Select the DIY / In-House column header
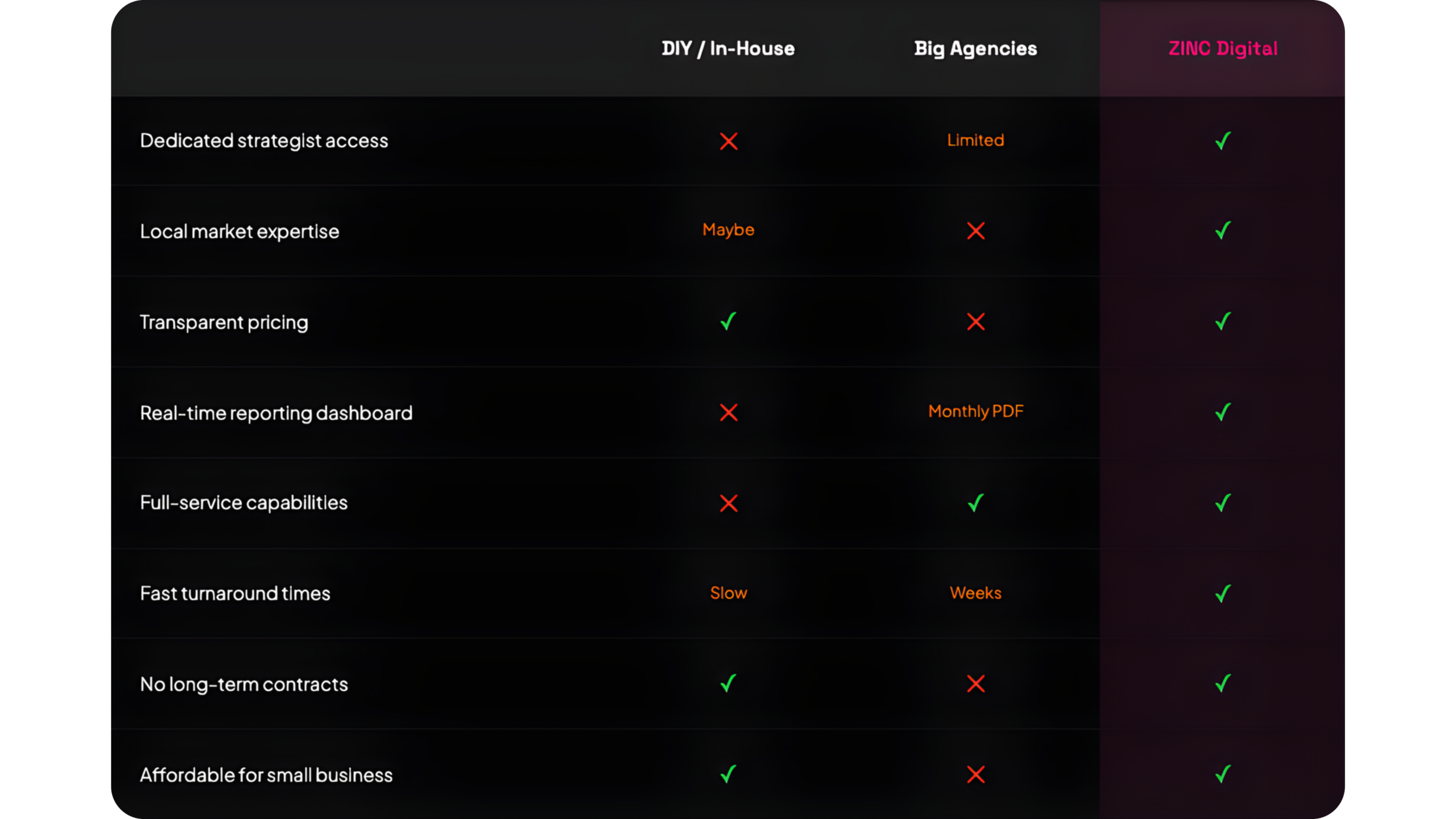 tap(728, 49)
